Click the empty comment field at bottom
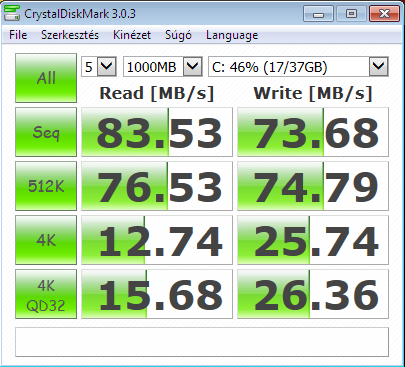The image size is (405, 367). pyautogui.click(x=202, y=342)
